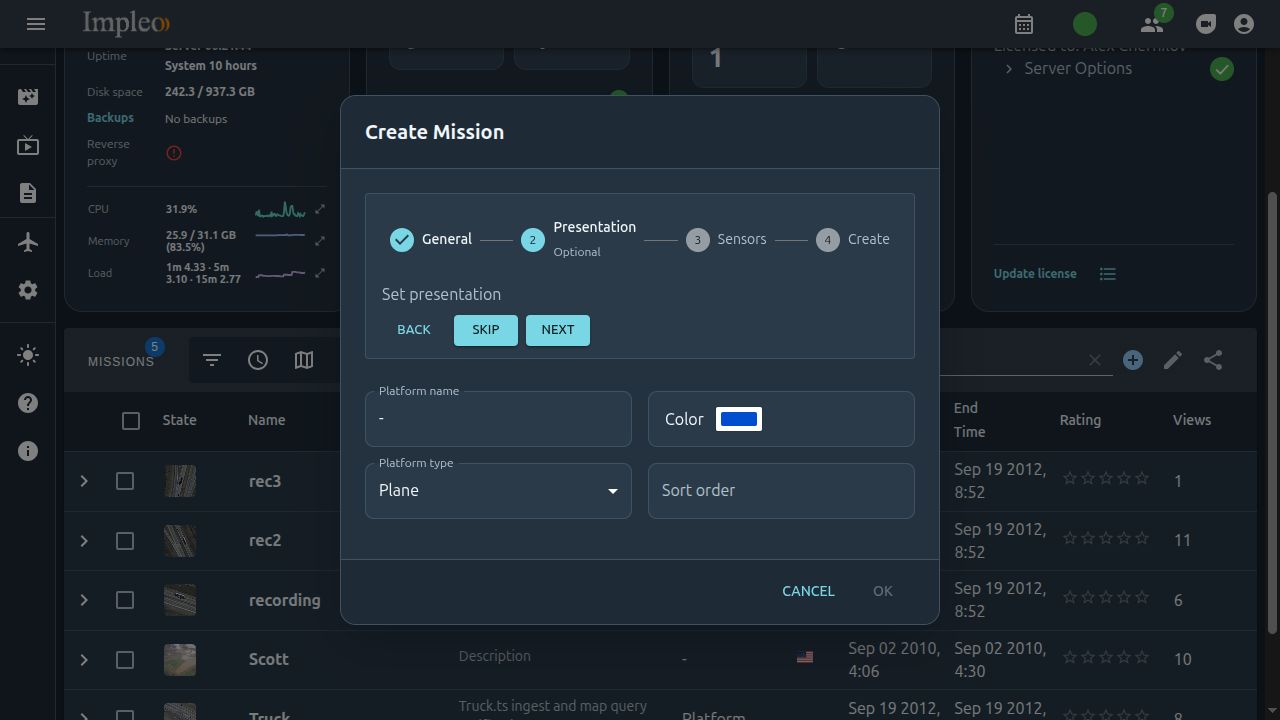This screenshot has height=720, width=1280.
Task: Switch to missions map view icon
Action: [x=304, y=360]
